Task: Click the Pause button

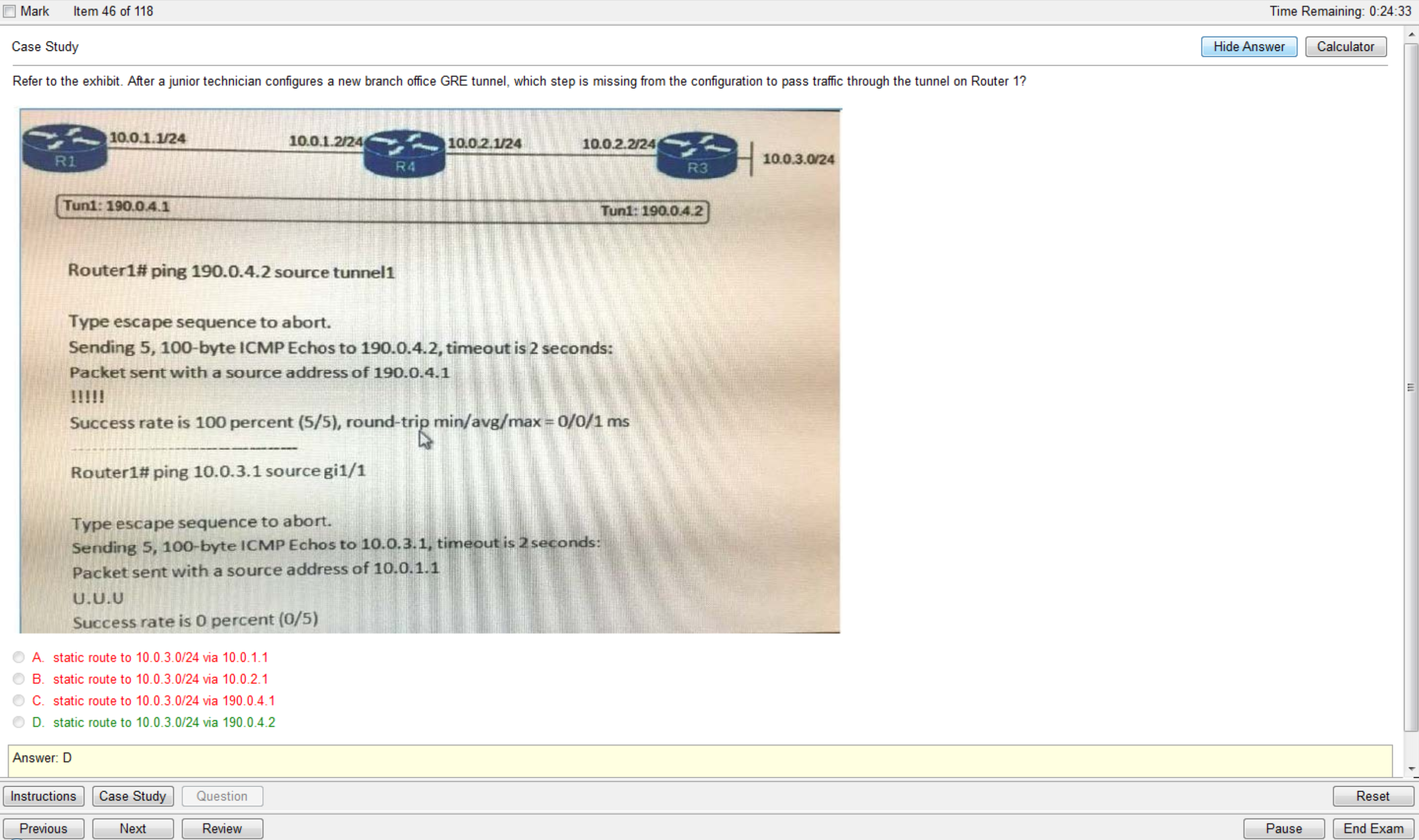Action: (1284, 828)
